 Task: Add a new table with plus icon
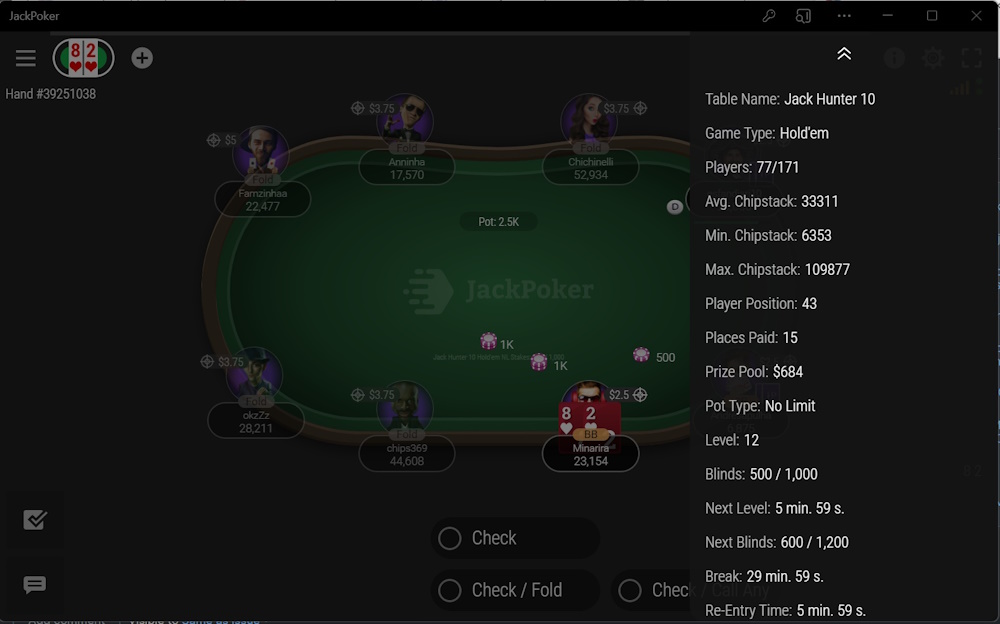pyautogui.click(x=142, y=58)
